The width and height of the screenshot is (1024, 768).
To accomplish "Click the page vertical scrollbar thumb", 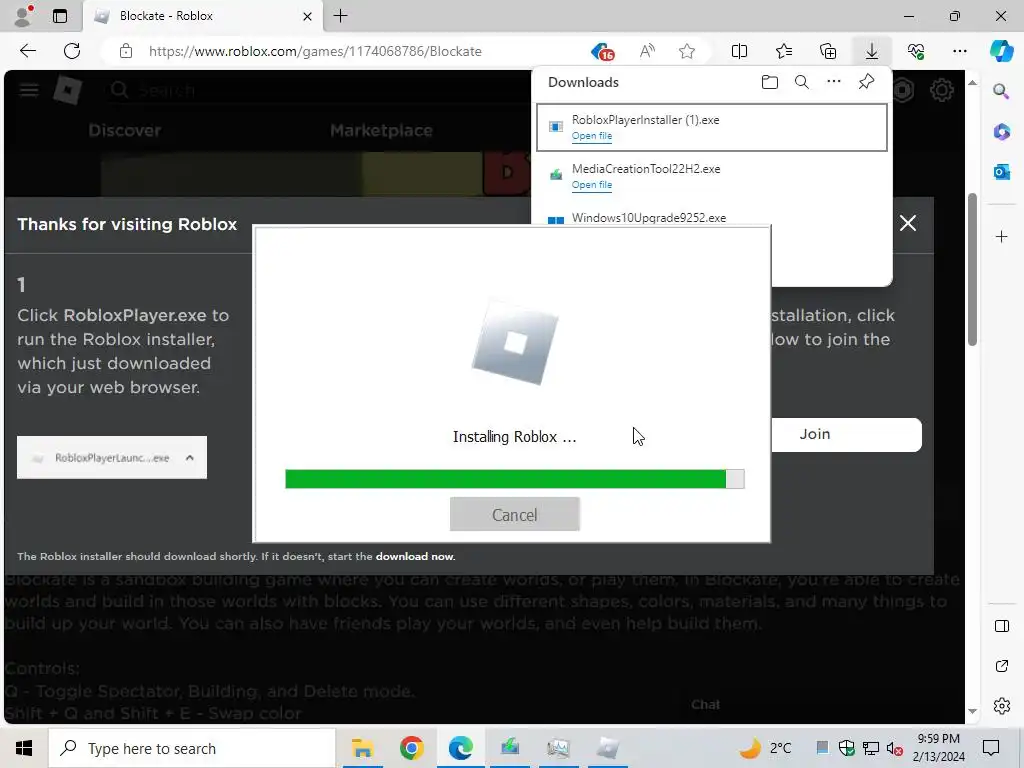I will [972, 269].
